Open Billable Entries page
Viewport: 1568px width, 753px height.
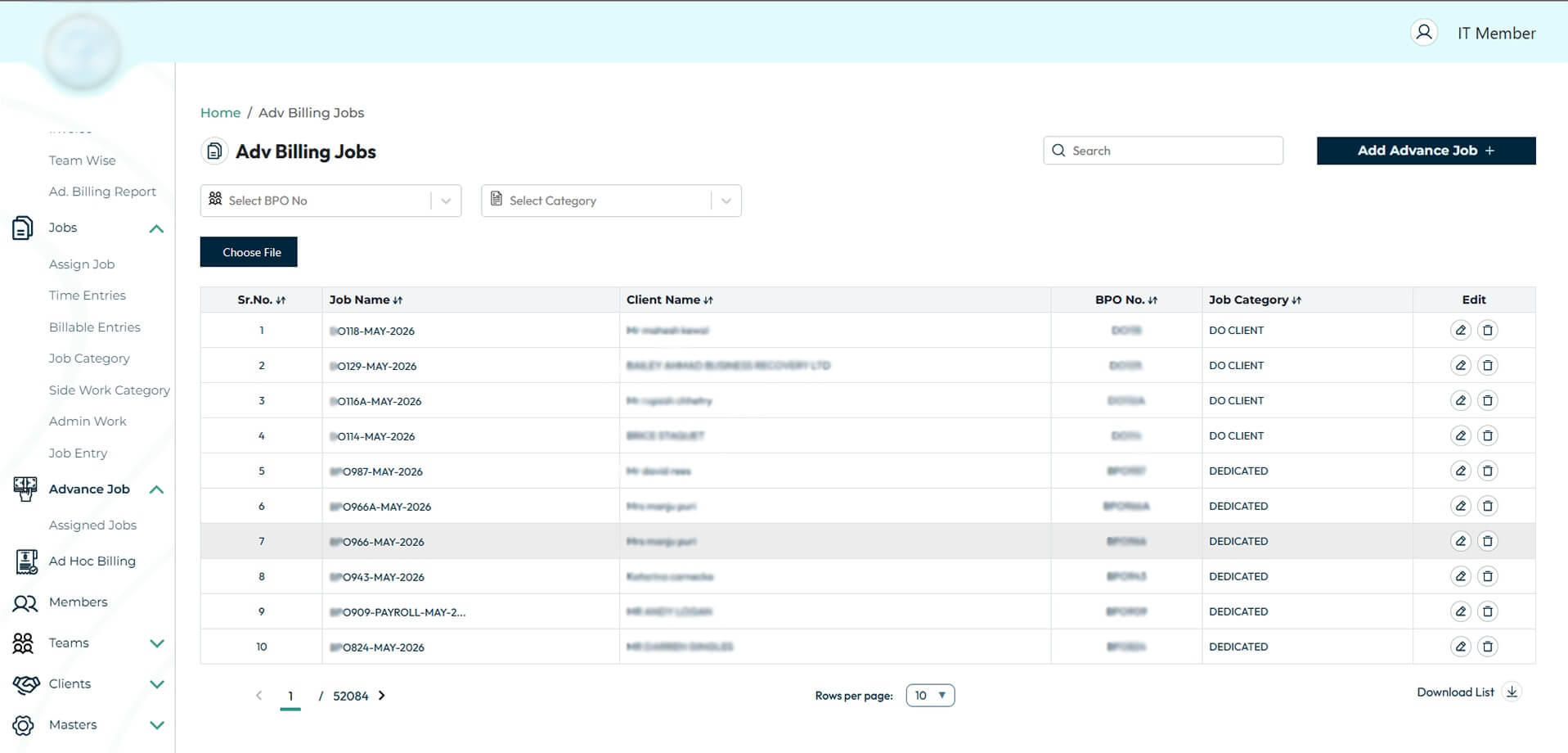pos(95,327)
